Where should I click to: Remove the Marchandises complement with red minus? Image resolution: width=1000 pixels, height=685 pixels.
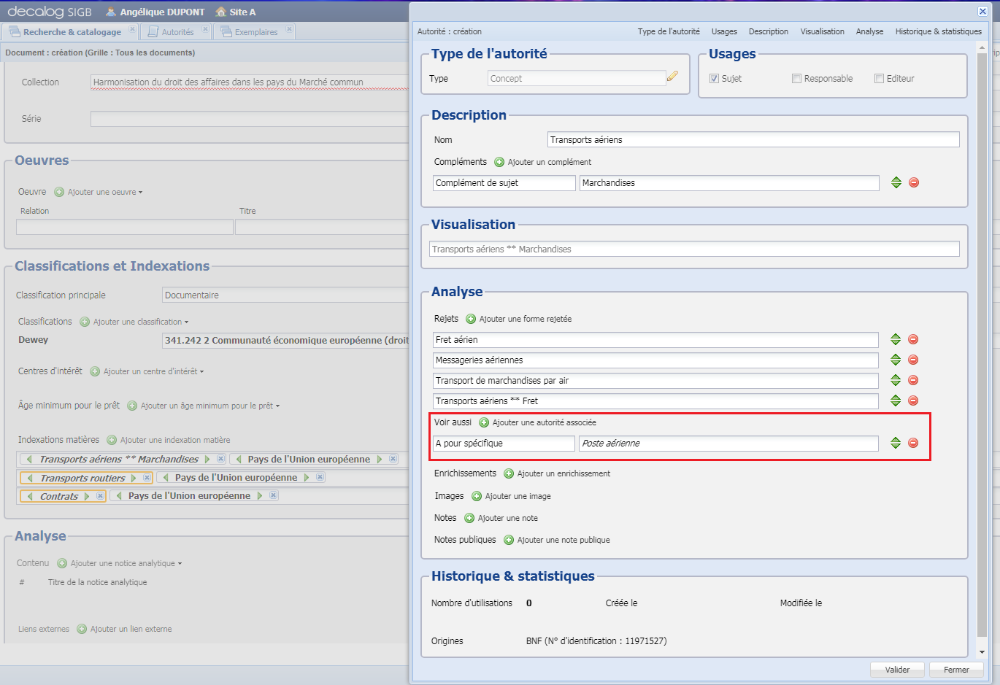click(x=913, y=183)
